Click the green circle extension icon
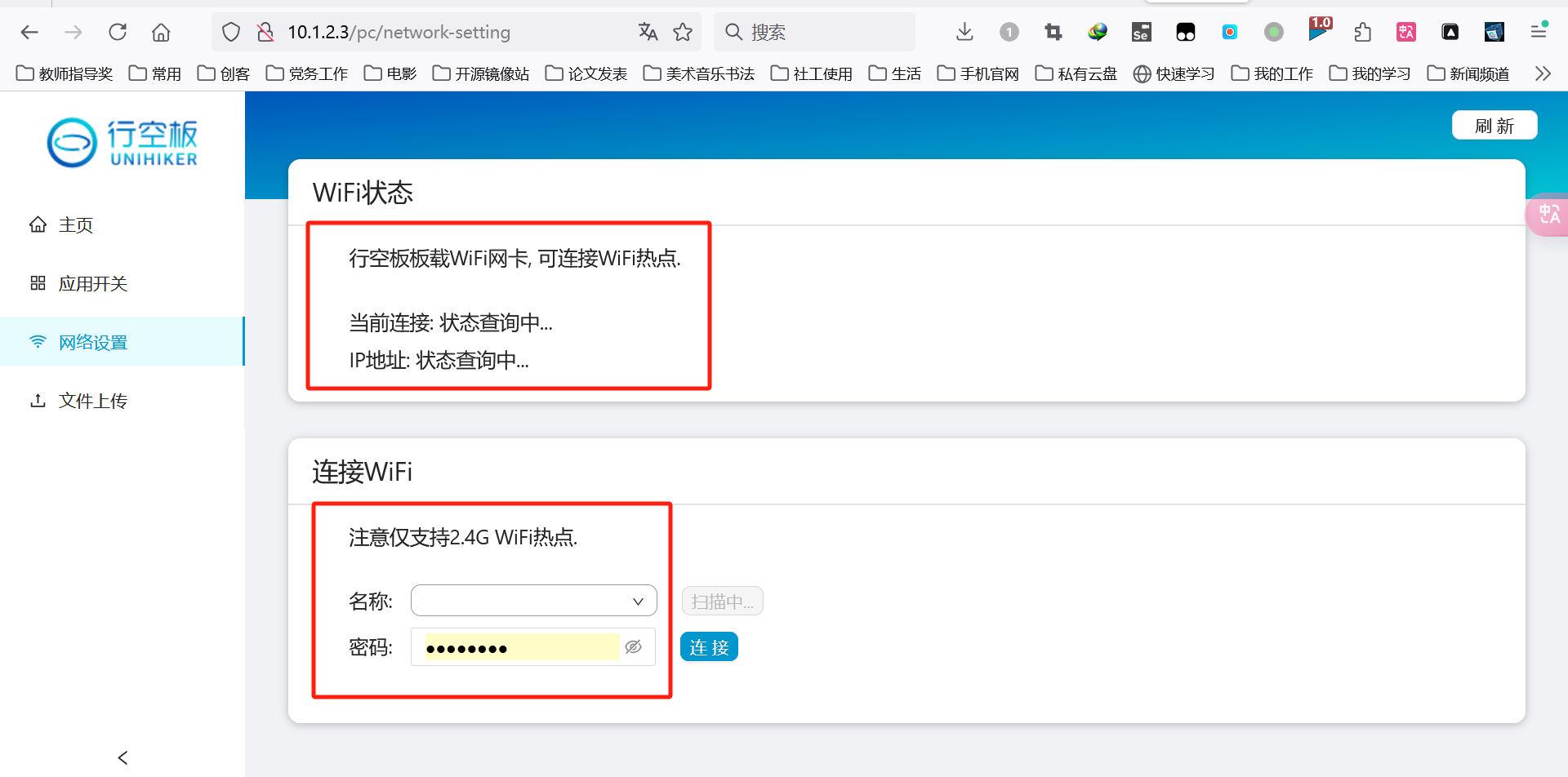The width and height of the screenshot is (1568, 777). click(1274, 32)
